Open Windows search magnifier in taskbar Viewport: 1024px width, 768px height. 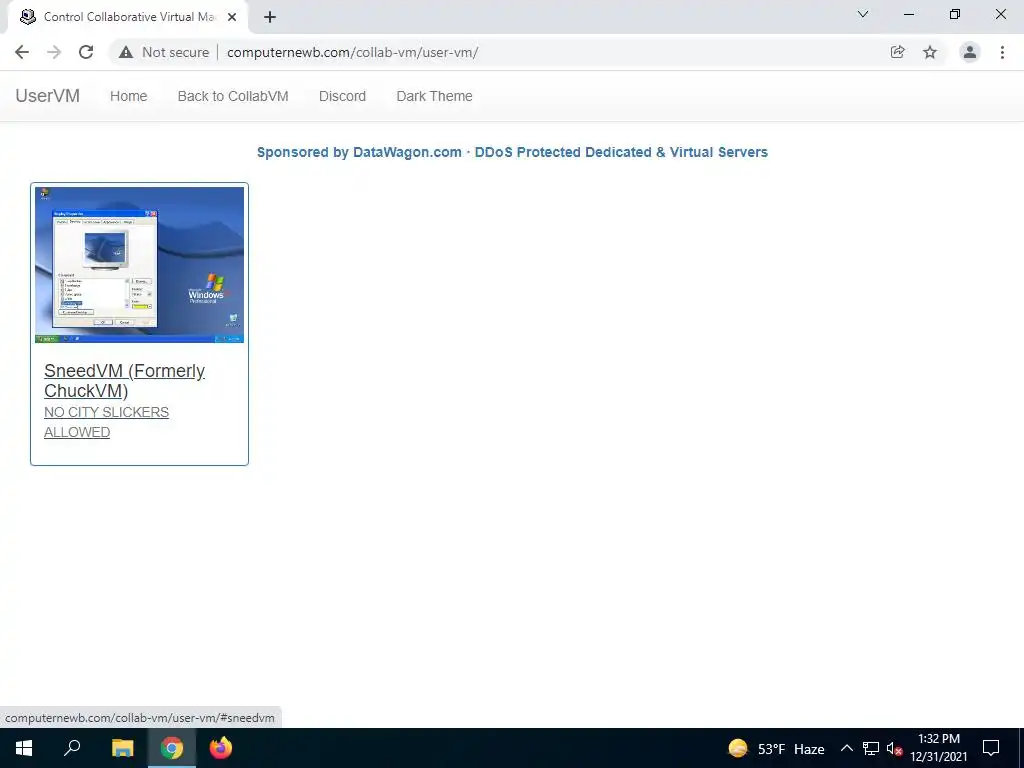point(72,748)
